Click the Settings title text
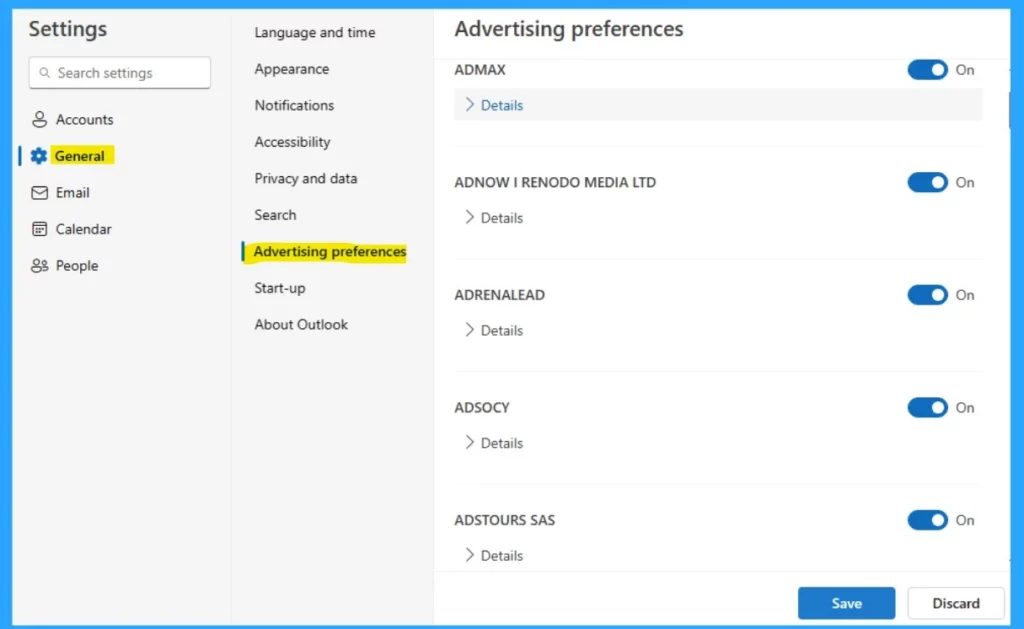Viewport: 1024px width, 629px height. (x=68, y=29)
